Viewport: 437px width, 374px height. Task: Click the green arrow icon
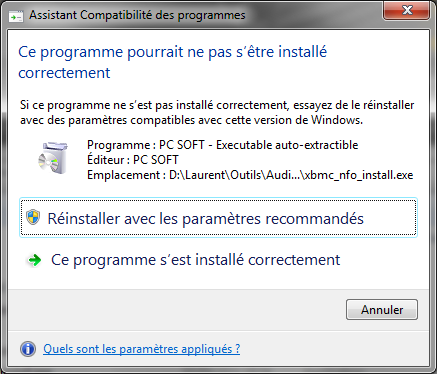click(34, 260)
